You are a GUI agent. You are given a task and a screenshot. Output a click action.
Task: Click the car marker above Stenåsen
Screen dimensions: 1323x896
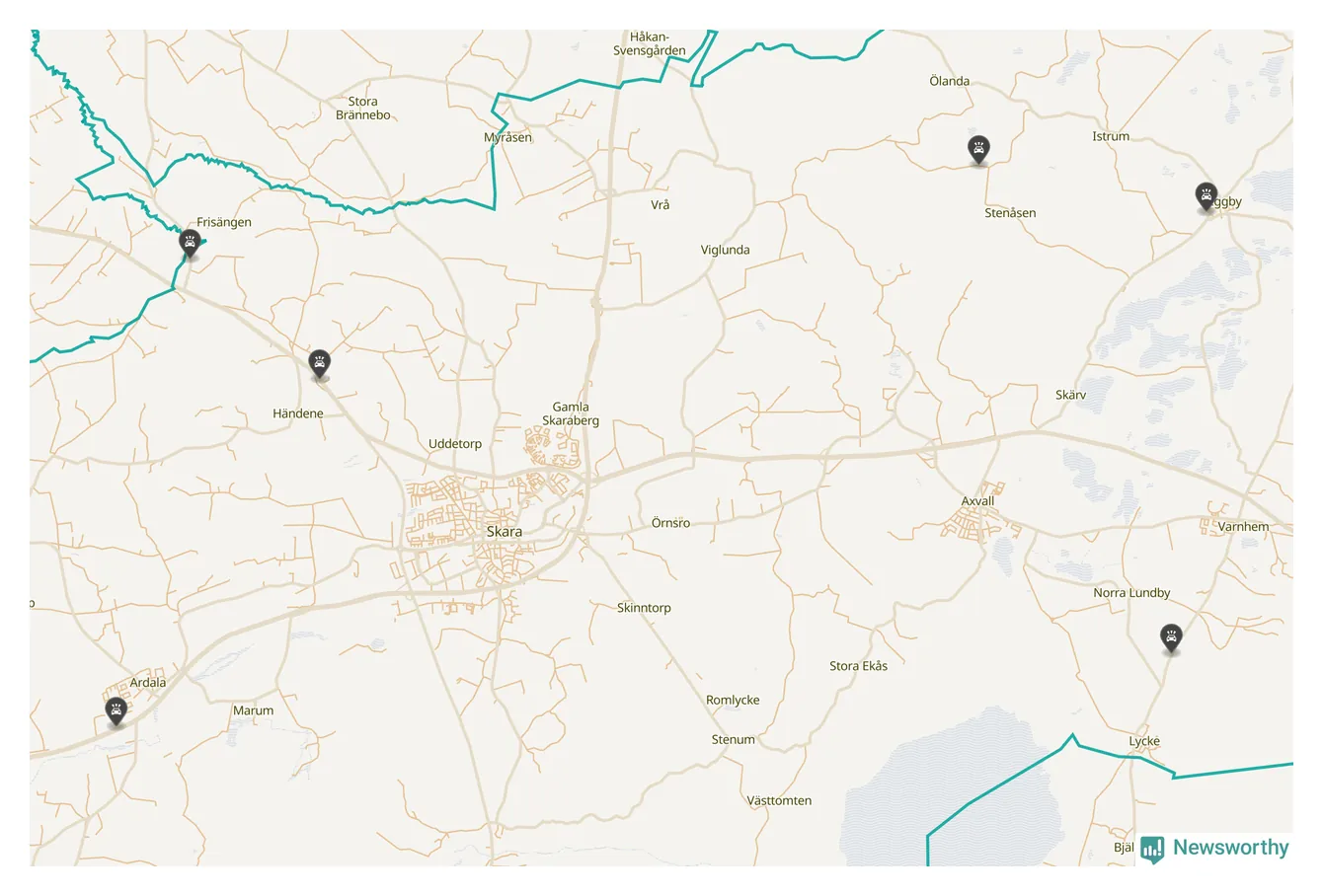(x=978, y=149)
